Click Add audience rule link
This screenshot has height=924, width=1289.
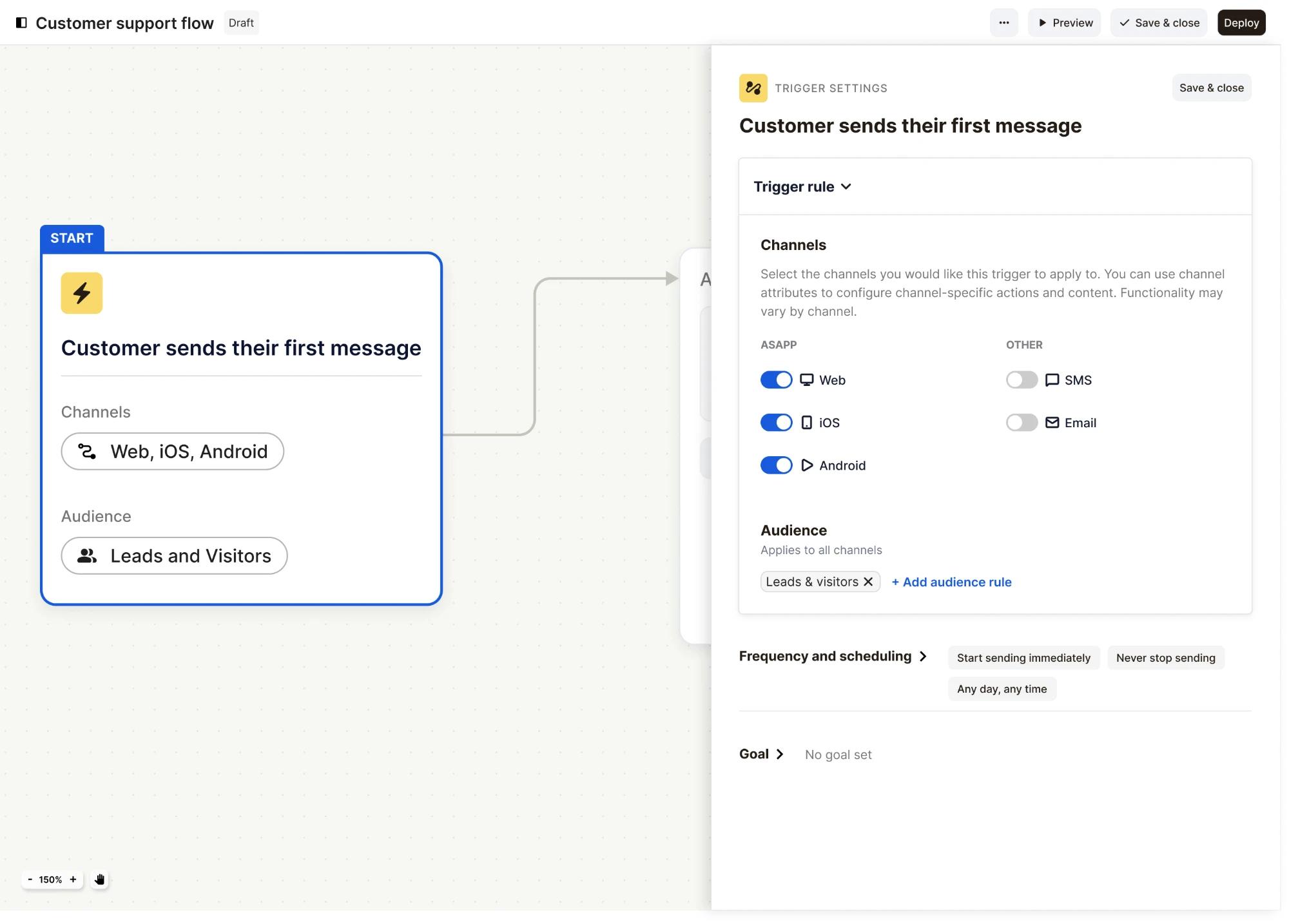951,582
